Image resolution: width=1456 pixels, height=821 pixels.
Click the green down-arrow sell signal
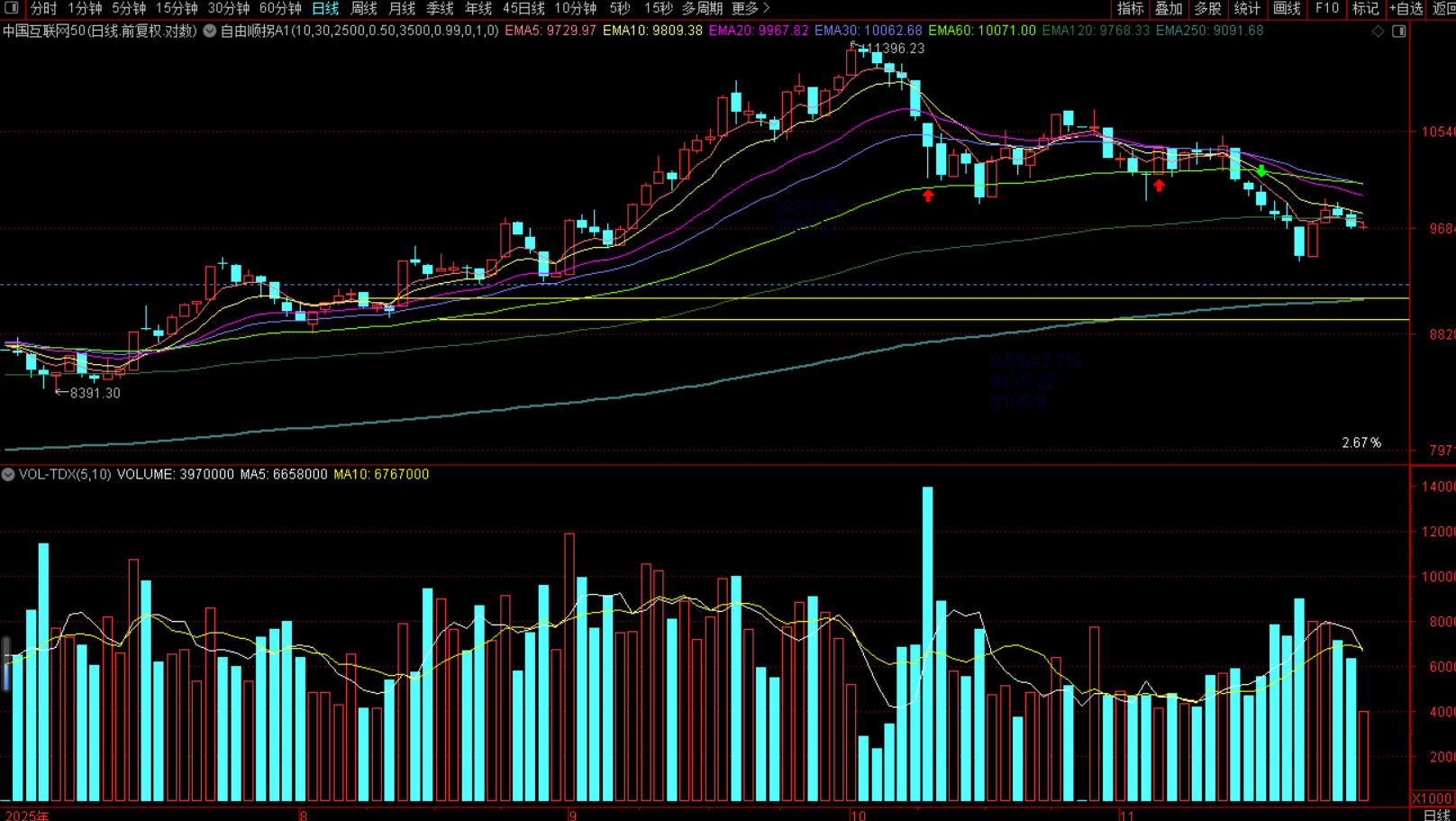click(1261, 170)
